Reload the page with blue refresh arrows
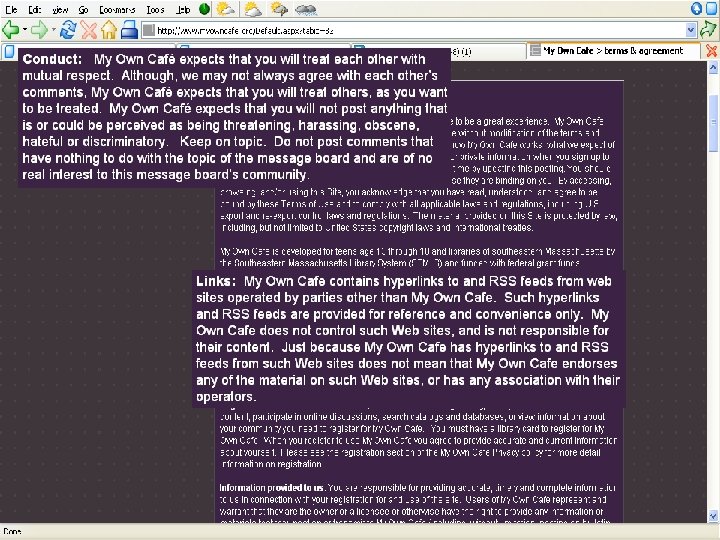 point(68,30)
